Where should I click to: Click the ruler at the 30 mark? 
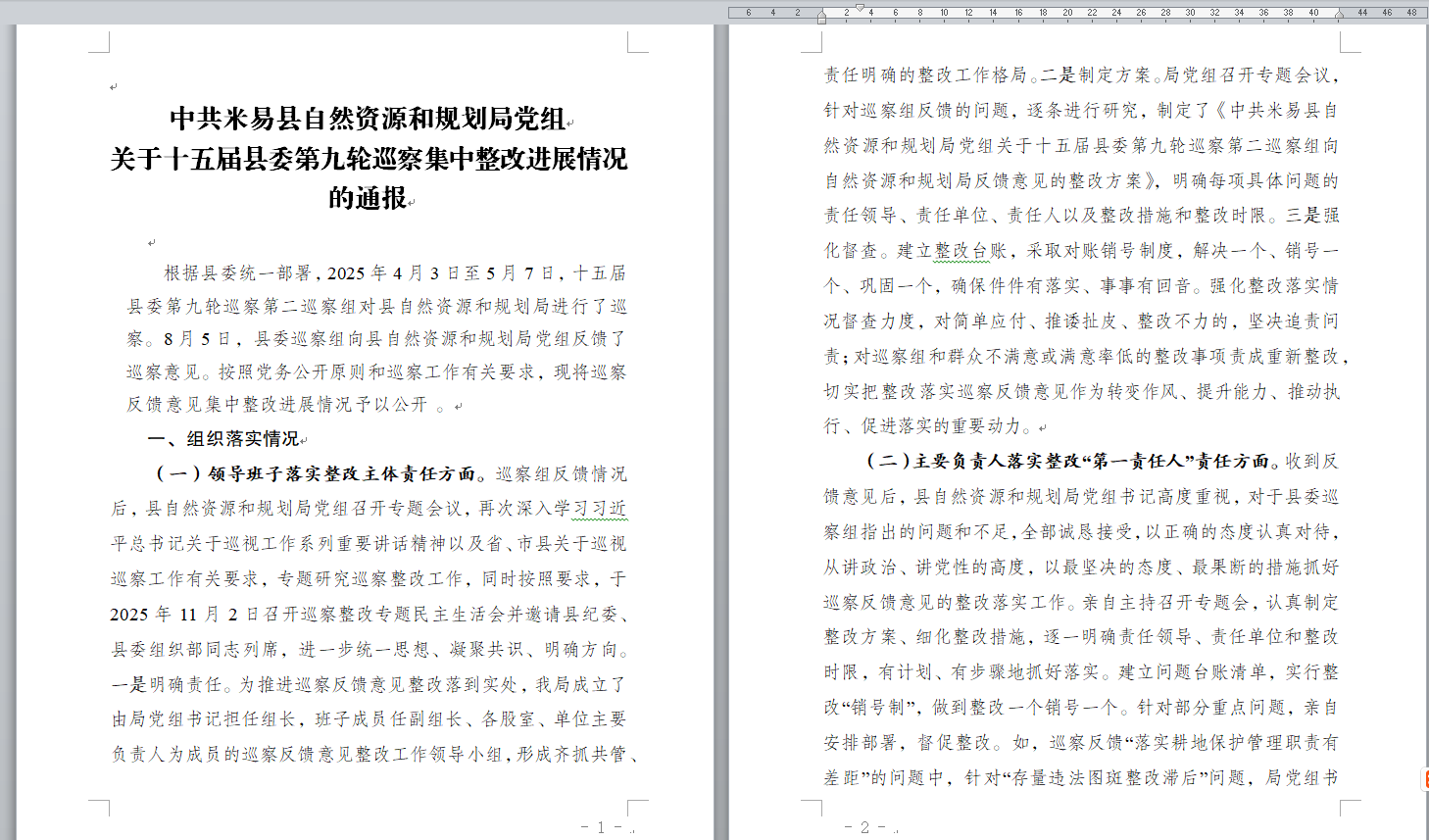tap(1190, 13)
